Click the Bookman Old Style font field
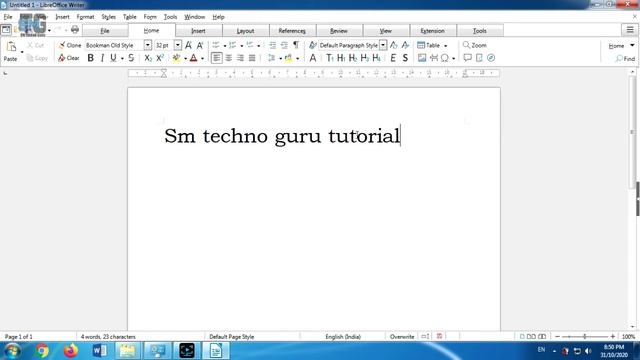 point(114,45)
